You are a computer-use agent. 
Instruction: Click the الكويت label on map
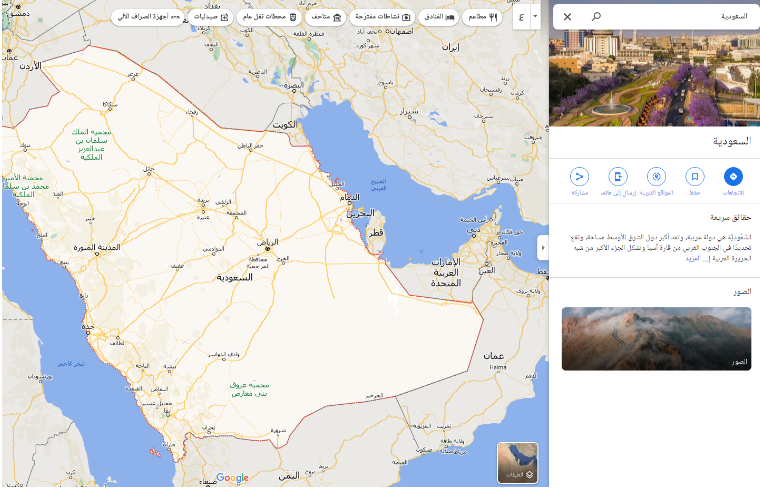click(x=285, y=125)
